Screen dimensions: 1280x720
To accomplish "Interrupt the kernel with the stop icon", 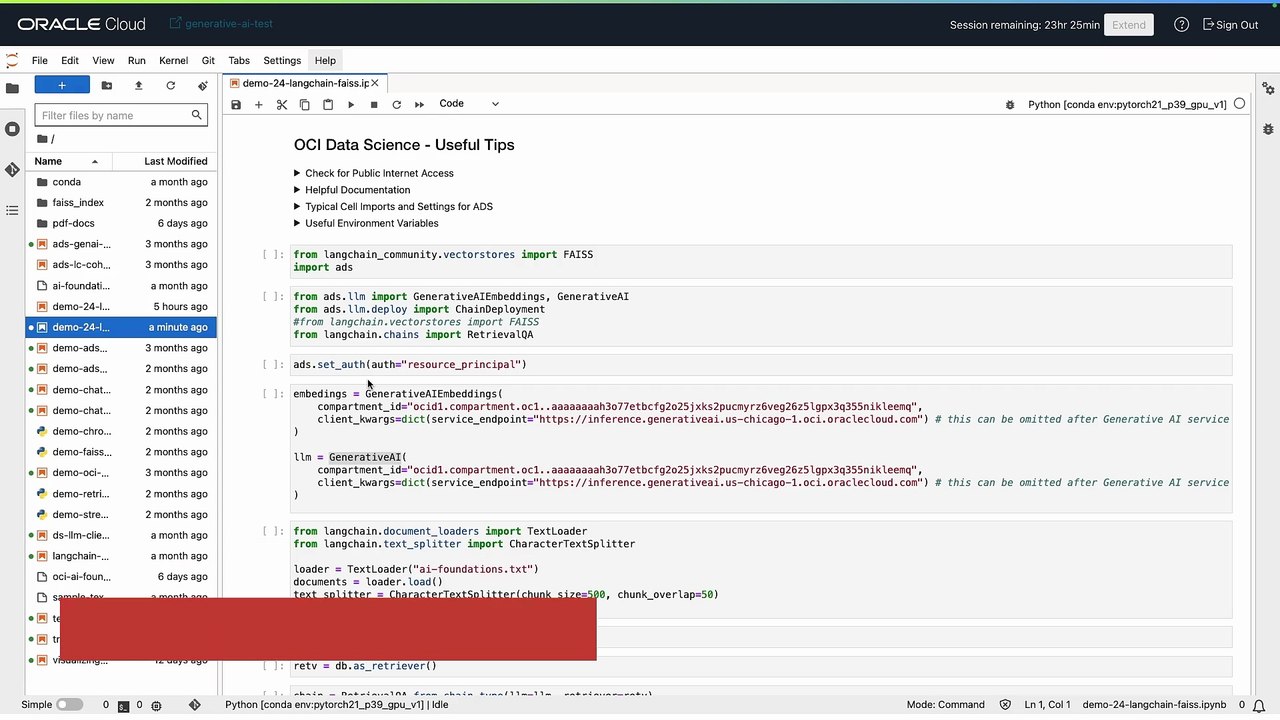I will click(x=374, y=105).
